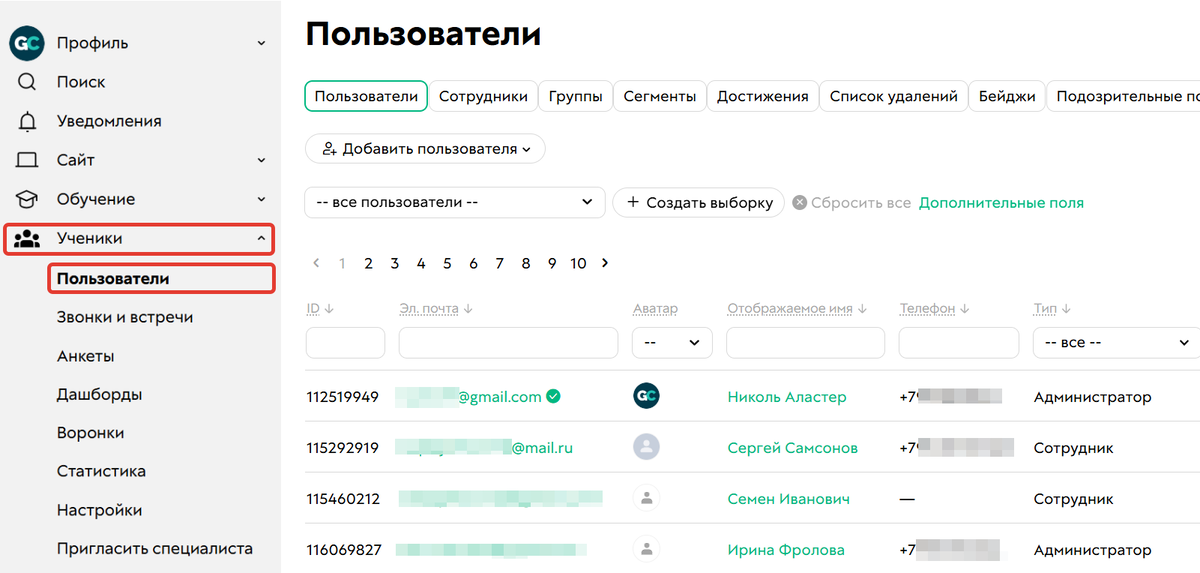Click the ID filter input field
The width and height of the screenshot is (1200, 573).
coord(345,342)
